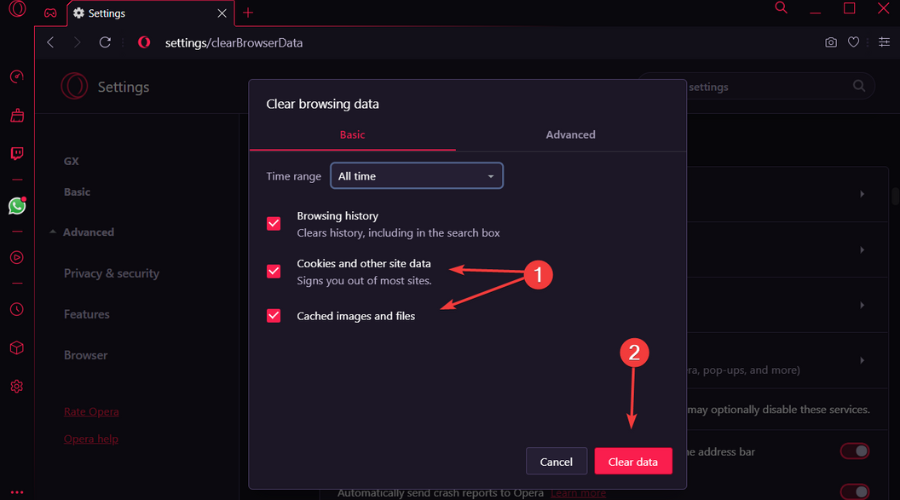
Task: Toggle the address bar switch
Action: [855, 451]
